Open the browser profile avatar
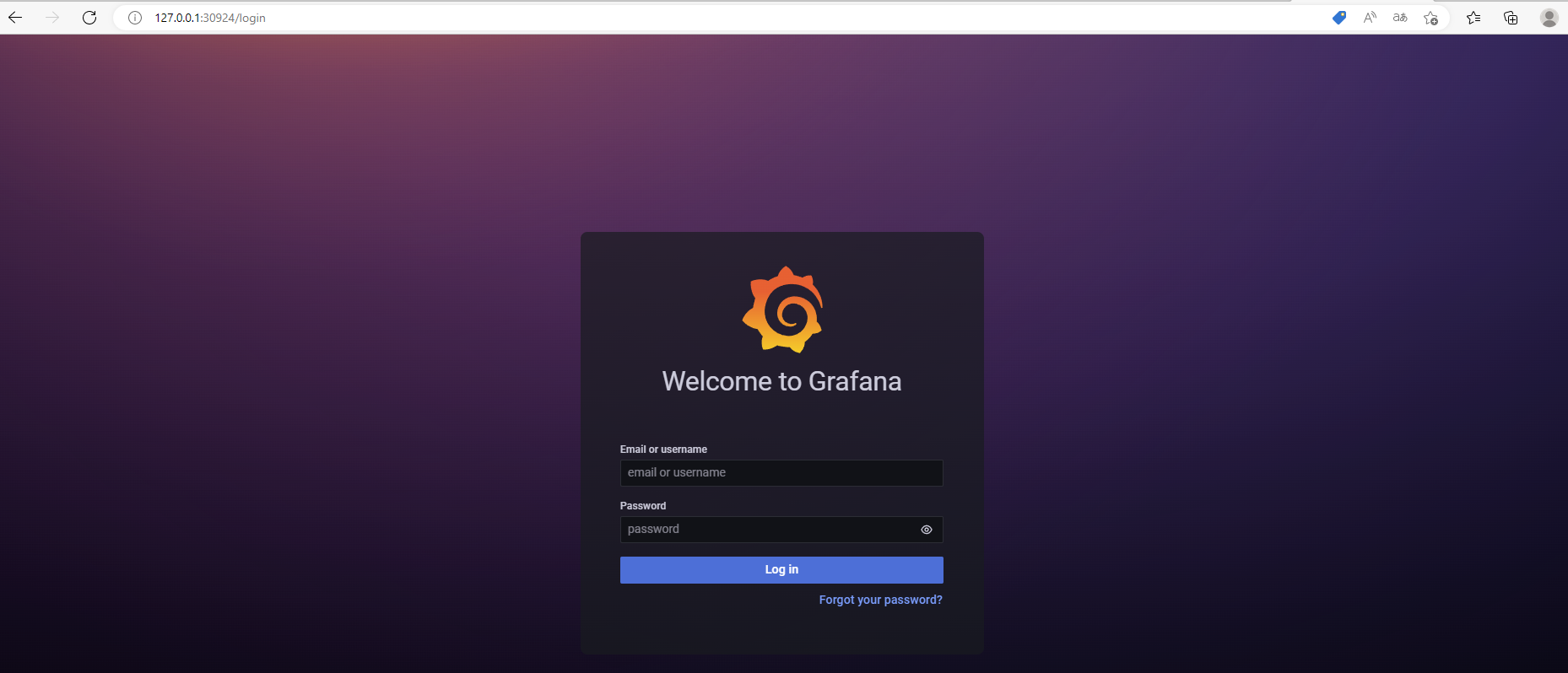 (x=1549, y=18)
